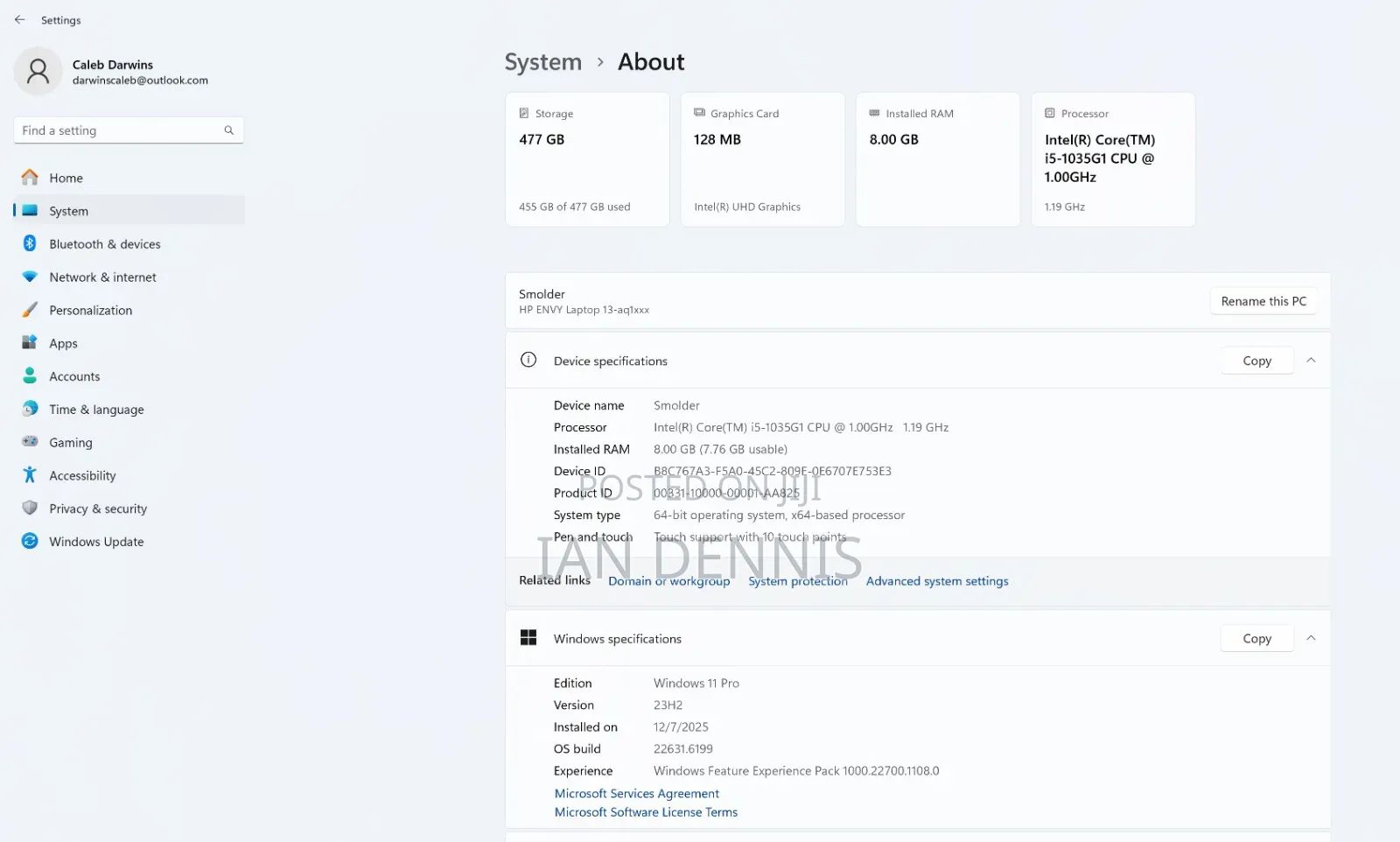Image resolution: width=1400 pixels, height=842 pixels.
Task: Open the user profile avatar icon
Action: coord(38,71)
